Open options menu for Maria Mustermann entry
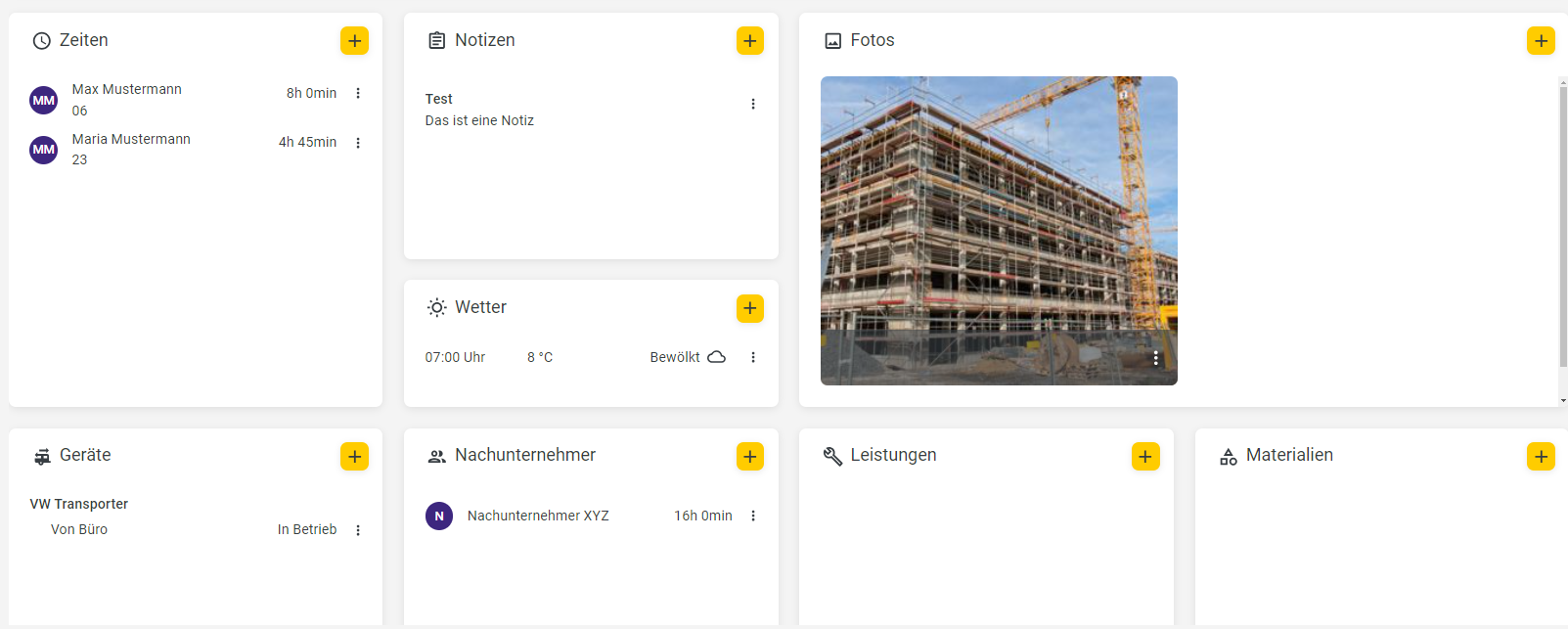1568x629 pixels. tap(358, 143)
